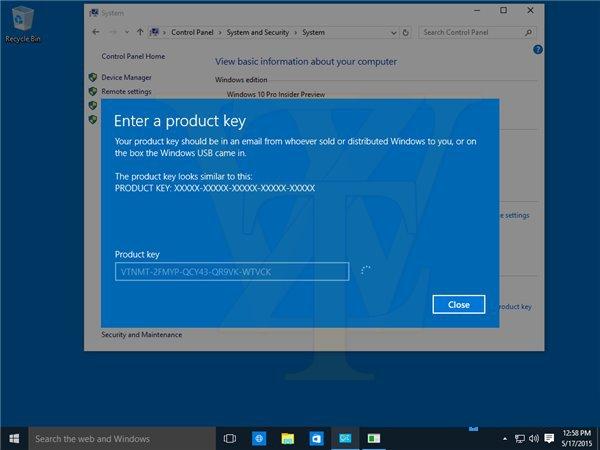Open Task View from the taskbar
Image resolution: width=600 pixels, height=450 pixels.
coord(229,438)
